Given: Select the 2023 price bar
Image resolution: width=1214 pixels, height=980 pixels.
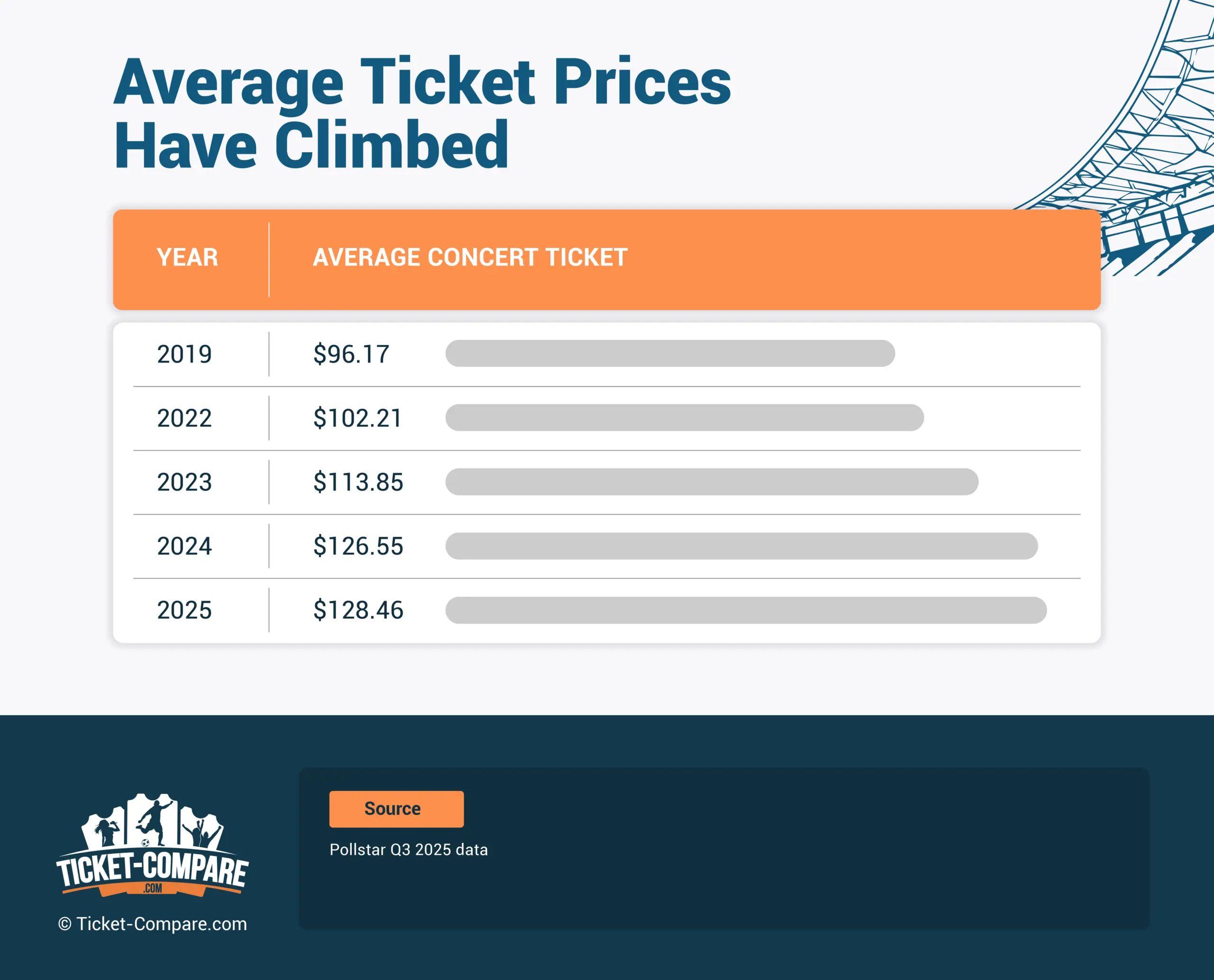Looking at the screenshot, I should tap(711, 482).
